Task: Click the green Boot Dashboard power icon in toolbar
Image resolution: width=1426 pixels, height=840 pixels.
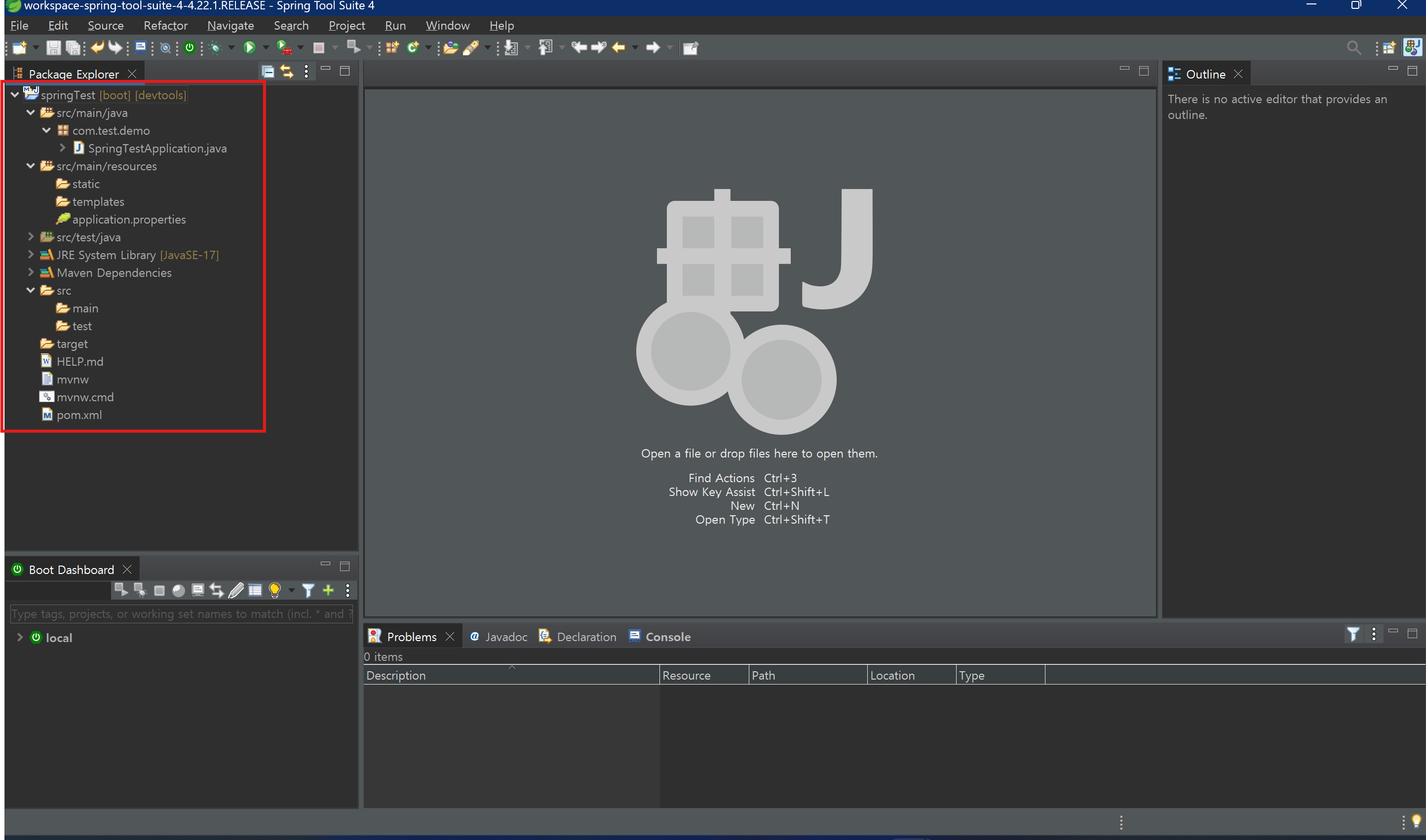Action: pos(190,47)
